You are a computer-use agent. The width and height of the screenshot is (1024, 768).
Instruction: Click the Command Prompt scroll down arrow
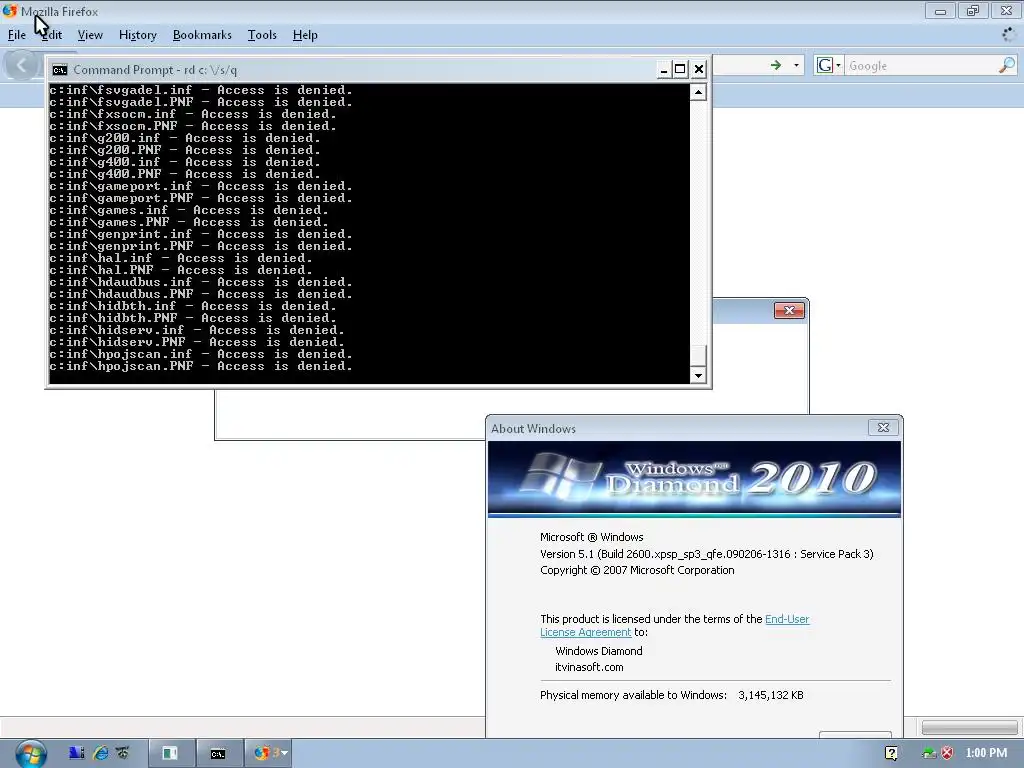pos(698,376)
